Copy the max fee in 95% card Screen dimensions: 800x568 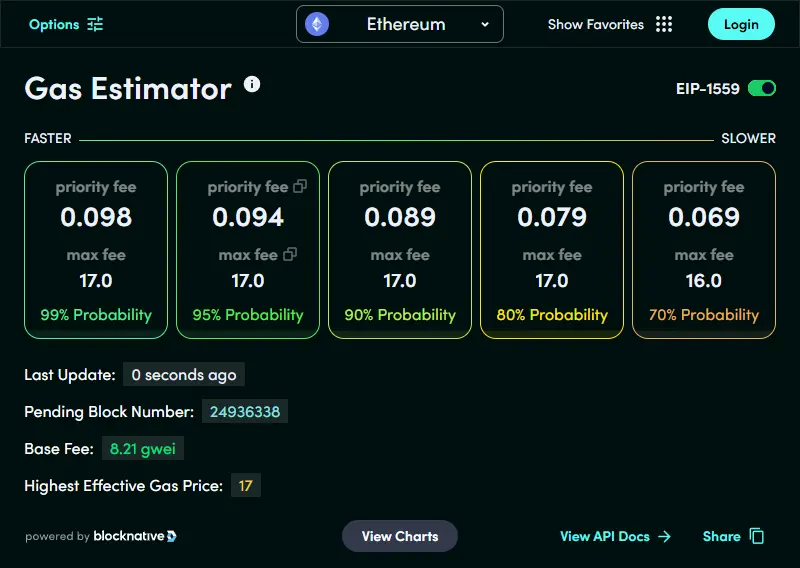[x=290, y=254]
